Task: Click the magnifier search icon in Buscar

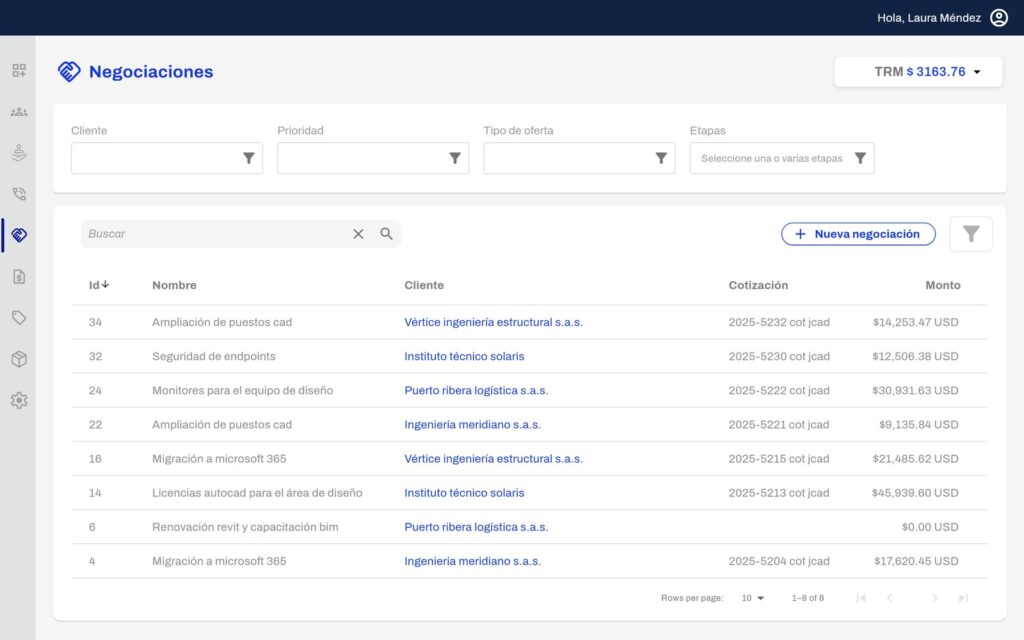Action: (387, 234)
